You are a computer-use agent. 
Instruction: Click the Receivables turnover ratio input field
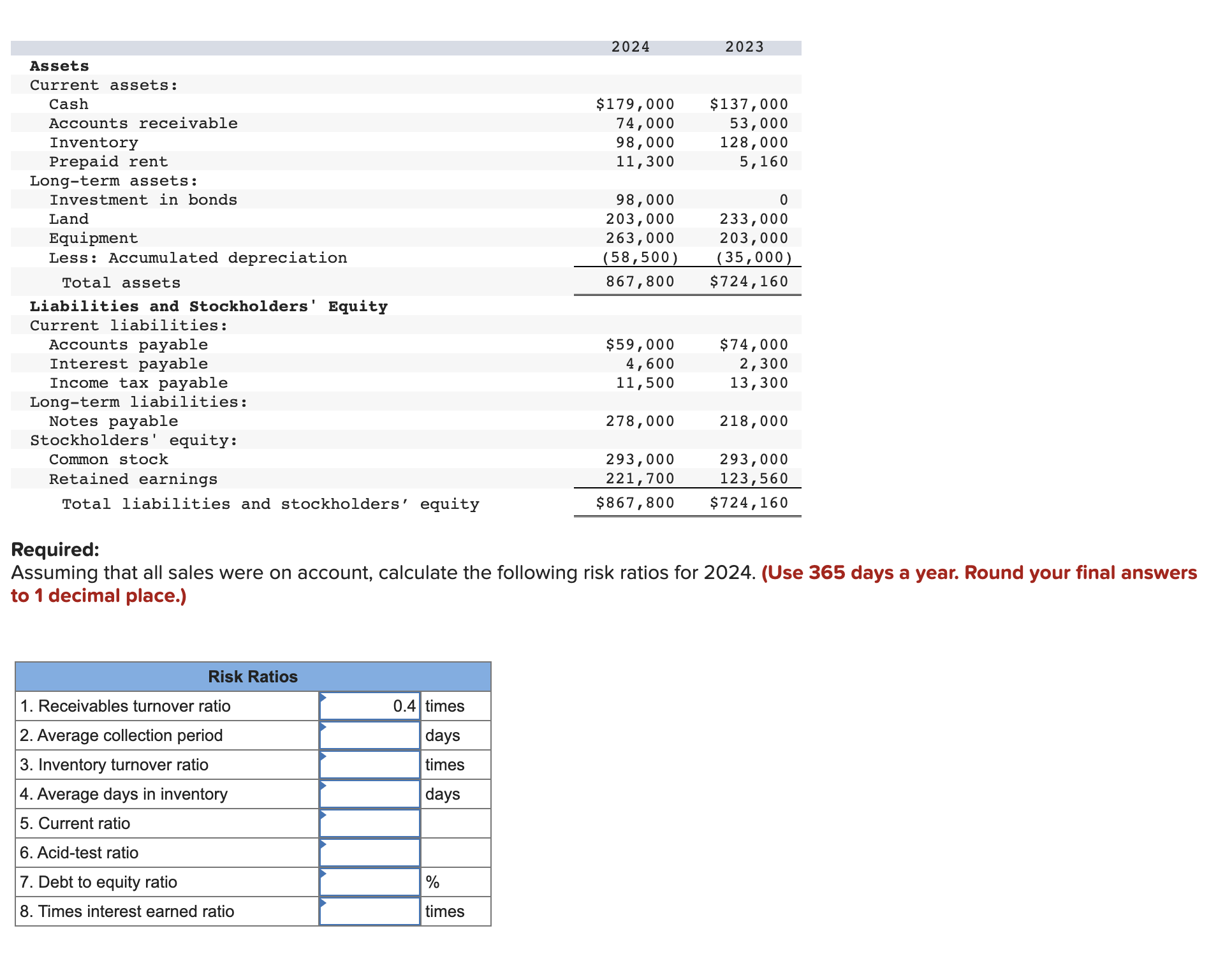point(370,706)
